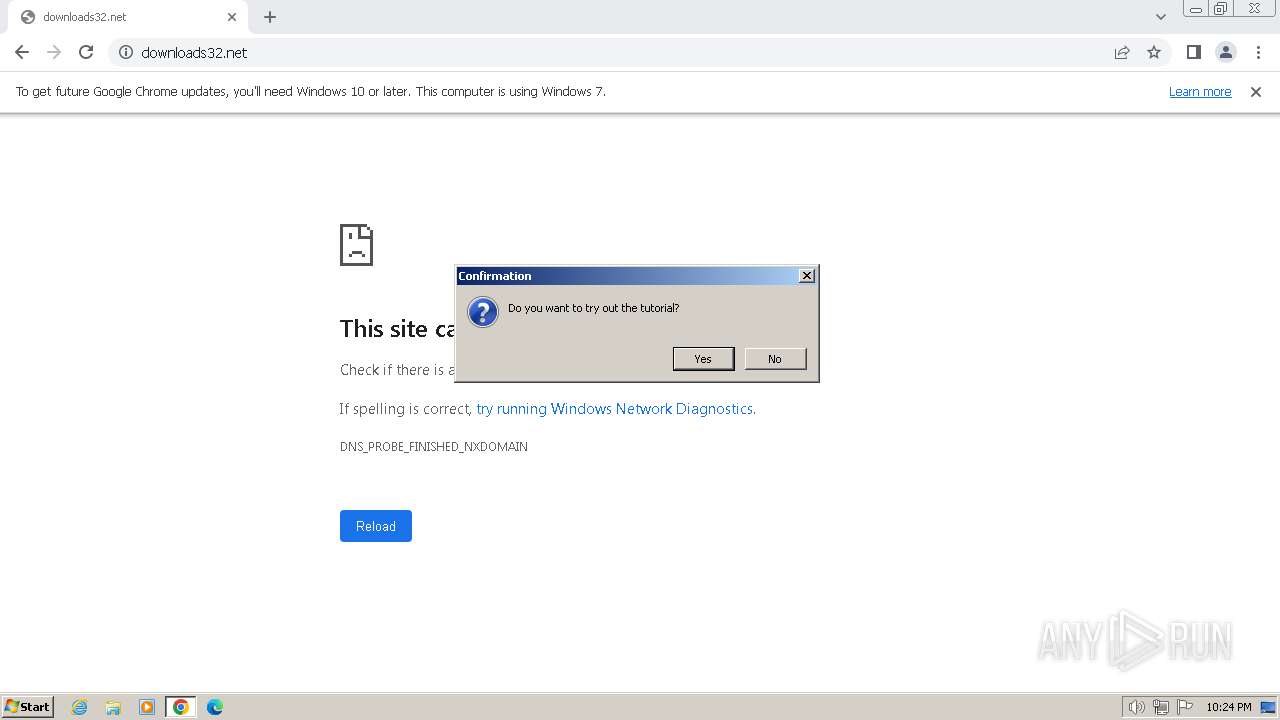
Task: Close the downloads32.net tab
Action: click(x=232, y=17)
